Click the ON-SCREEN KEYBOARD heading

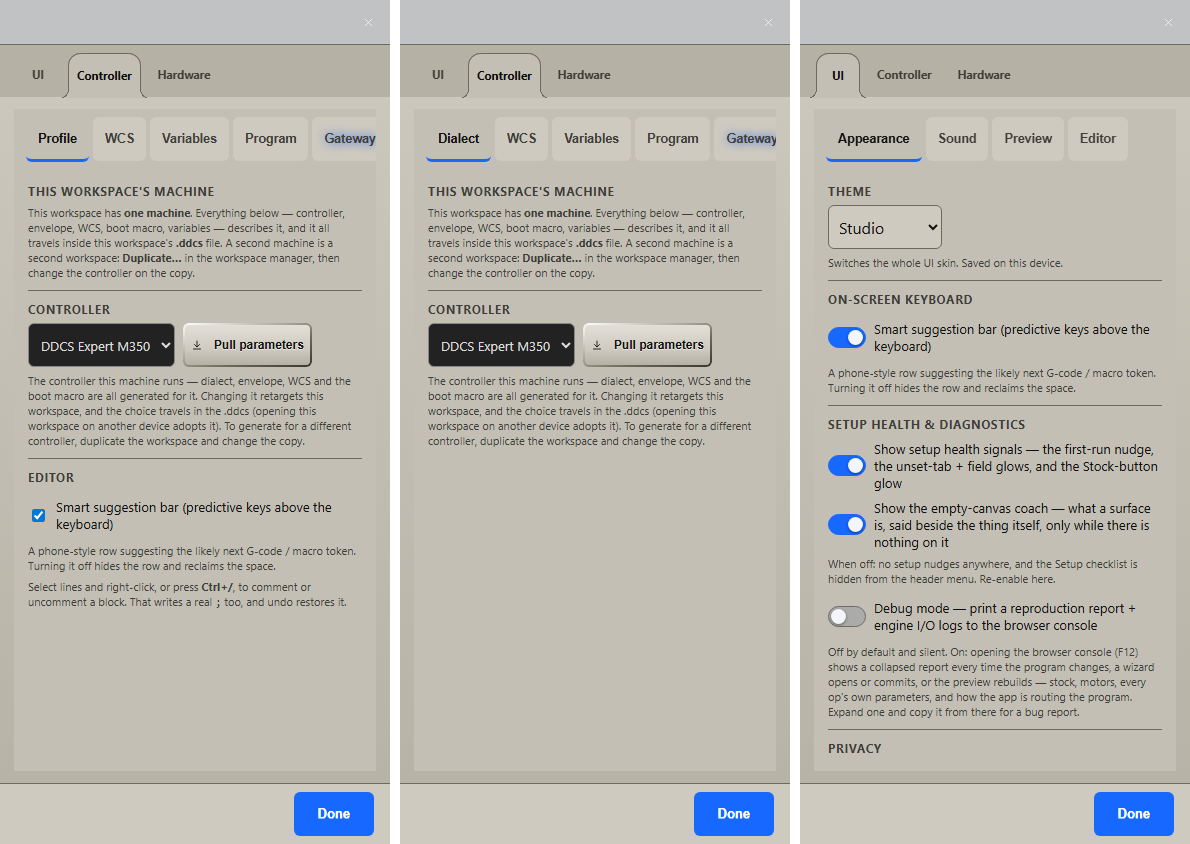(900, 300)
